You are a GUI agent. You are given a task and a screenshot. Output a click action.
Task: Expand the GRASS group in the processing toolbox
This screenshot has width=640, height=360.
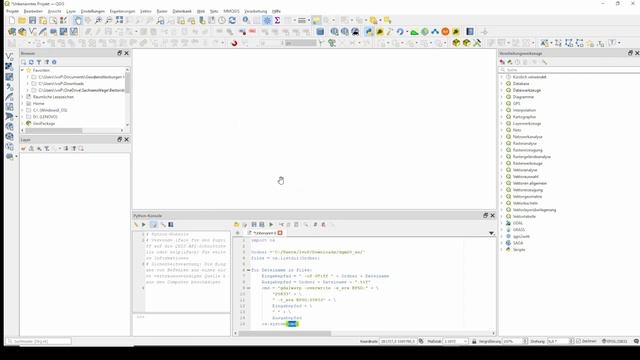[x=502, y=230]
